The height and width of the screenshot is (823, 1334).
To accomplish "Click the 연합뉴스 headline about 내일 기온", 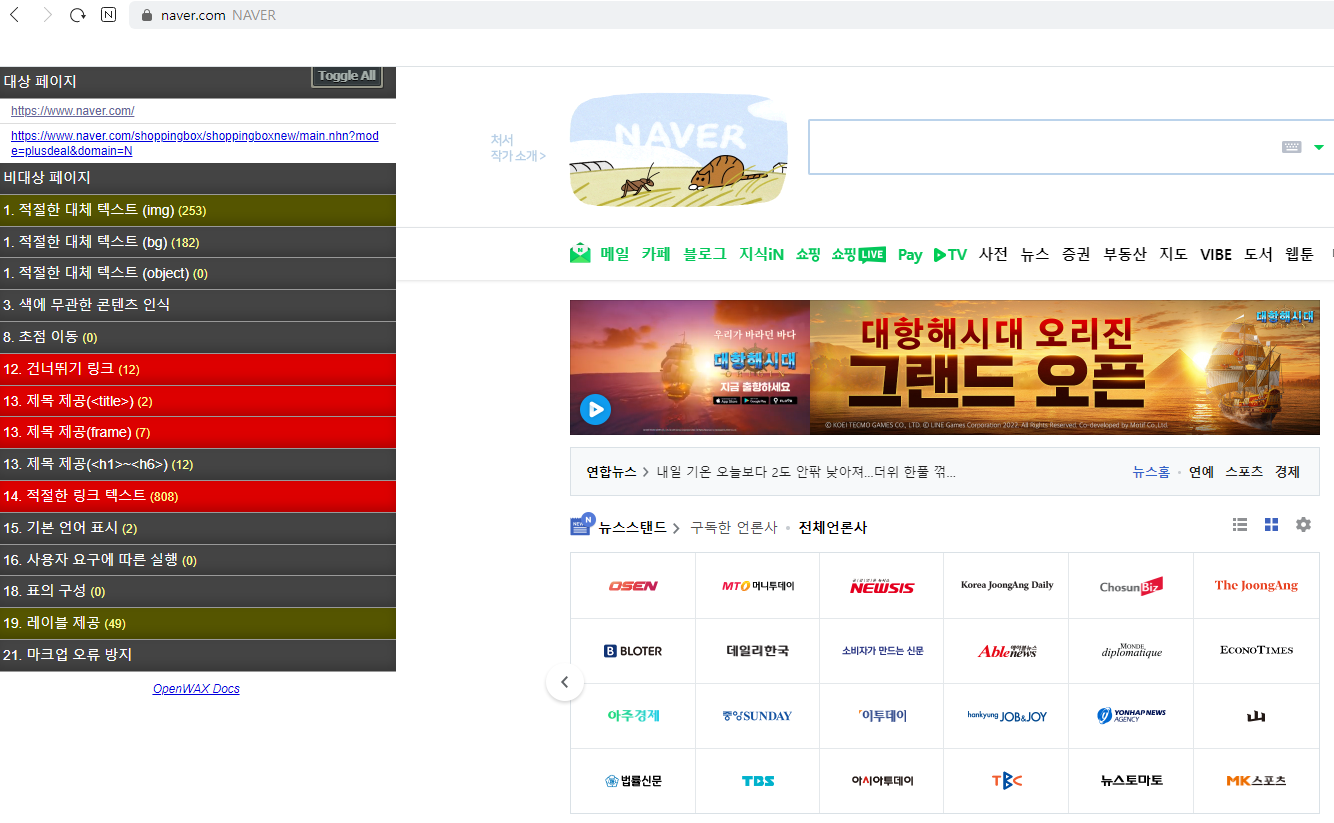I will click(x=806, y=472).
